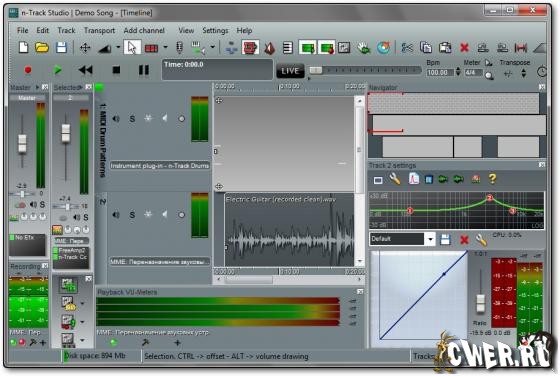Image resolution: width=560 pixels, height=376 pixels.
Task: Open a song with the folder icon
Action: click(42, 47)
